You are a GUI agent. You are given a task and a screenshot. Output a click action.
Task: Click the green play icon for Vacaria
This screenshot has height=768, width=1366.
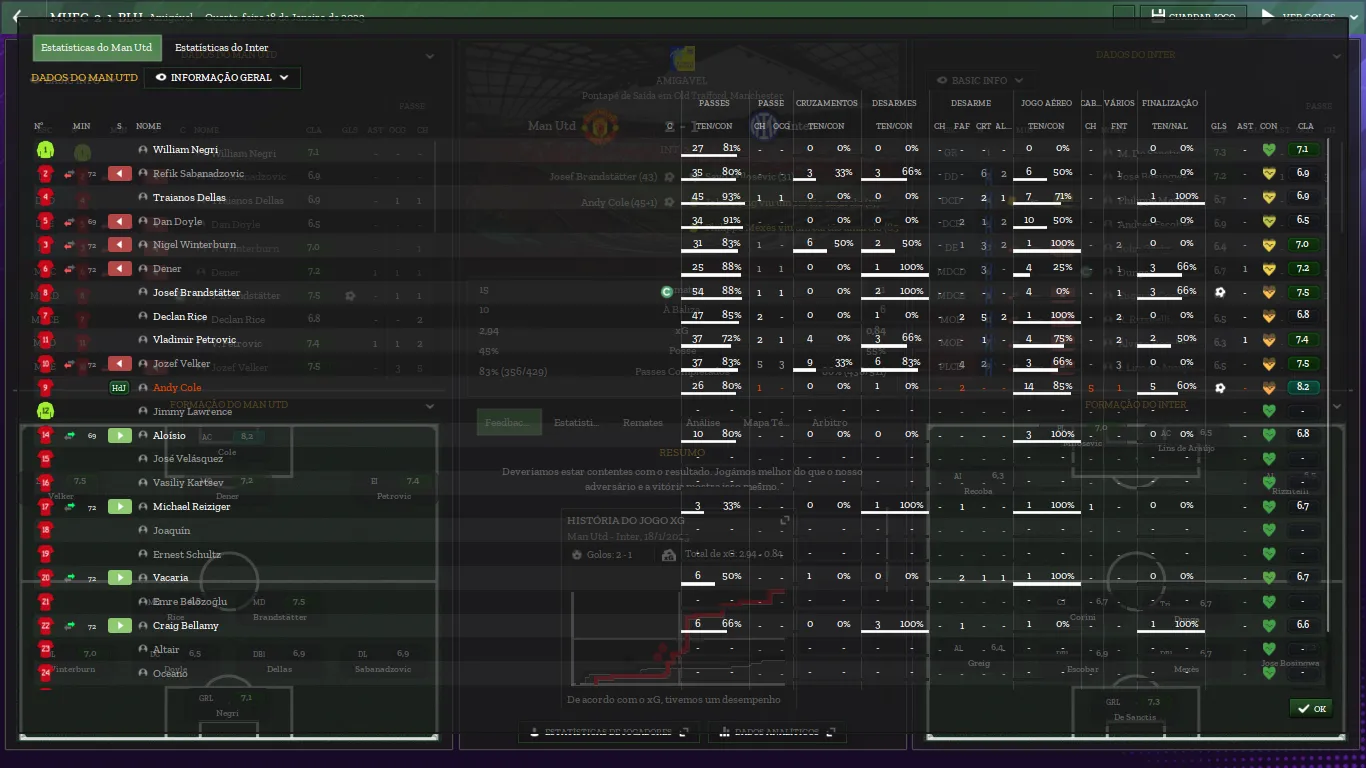(x=119, y=578)
